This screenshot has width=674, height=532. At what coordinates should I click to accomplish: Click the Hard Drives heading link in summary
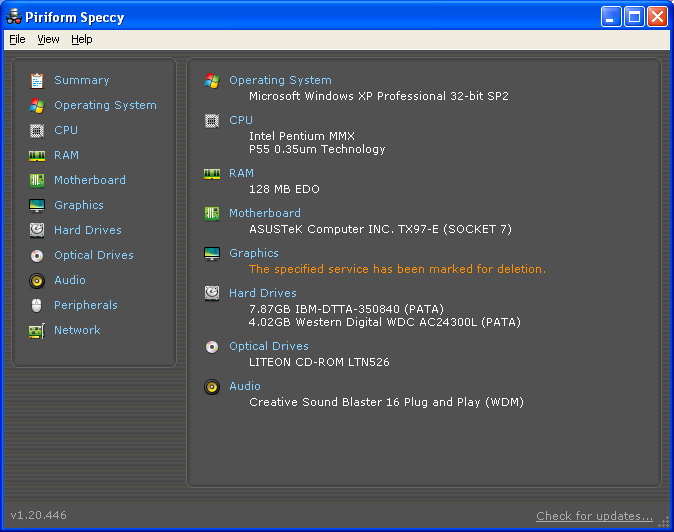click(263, 293)
